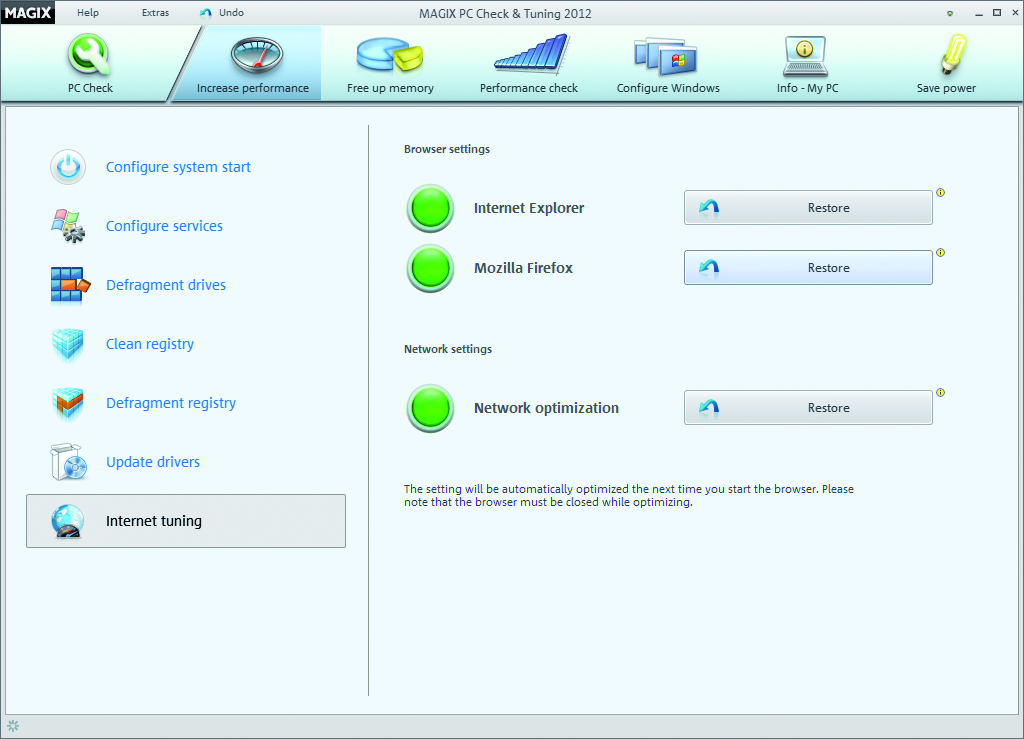Restore Network optimization settings
The width and height of the screenshot is (1024, 739).
point(808,407)
